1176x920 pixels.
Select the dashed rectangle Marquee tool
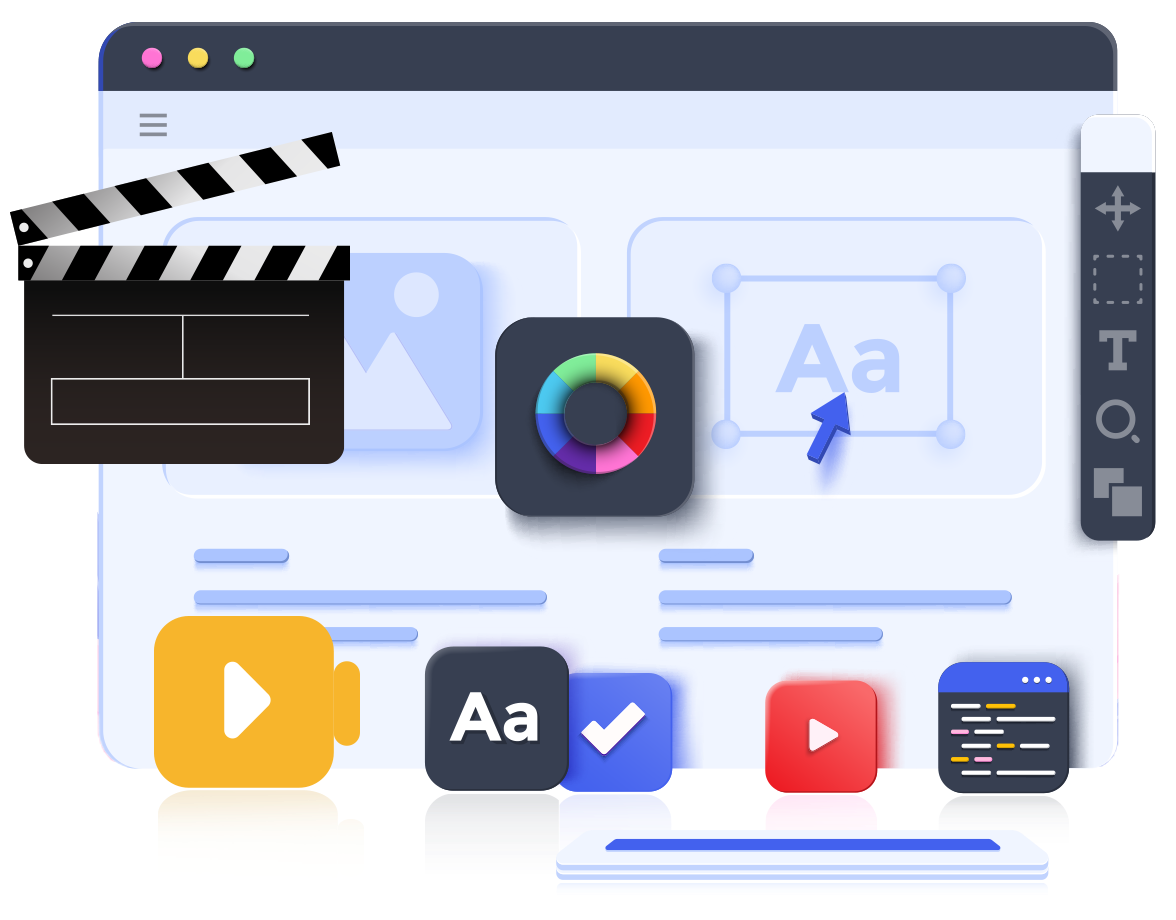click(1117, 279)
